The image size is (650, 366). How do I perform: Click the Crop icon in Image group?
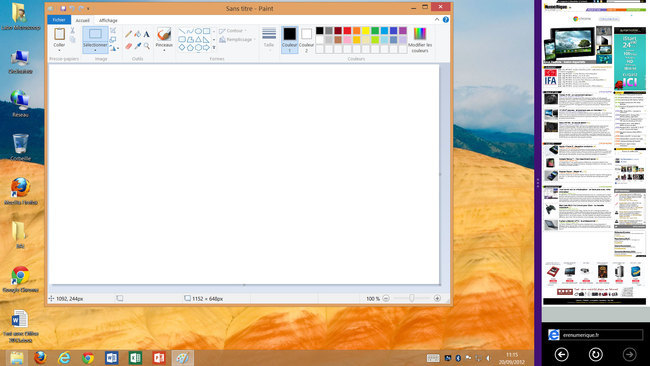pos(113,31)
